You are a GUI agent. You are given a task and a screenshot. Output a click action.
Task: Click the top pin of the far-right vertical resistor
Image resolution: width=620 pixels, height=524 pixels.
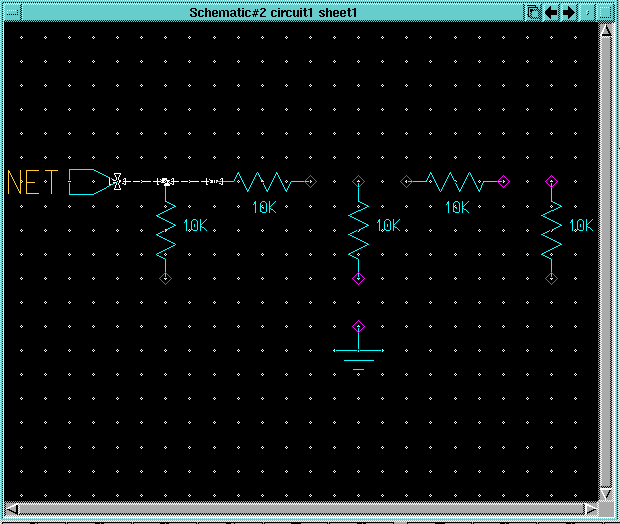(551, 182)
